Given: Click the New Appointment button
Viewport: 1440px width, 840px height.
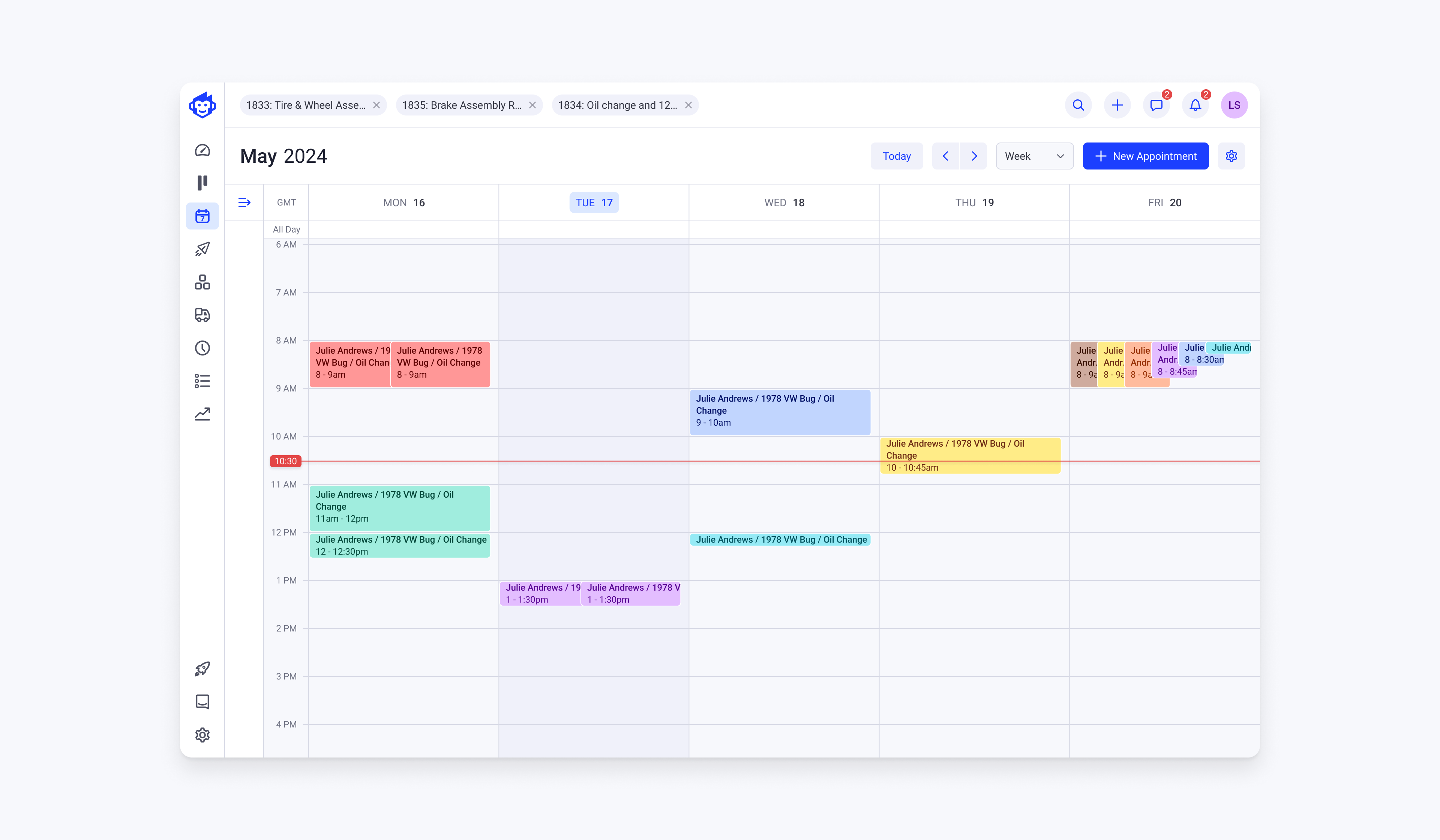Looking at the screenshot, I should coord(1145,156).
